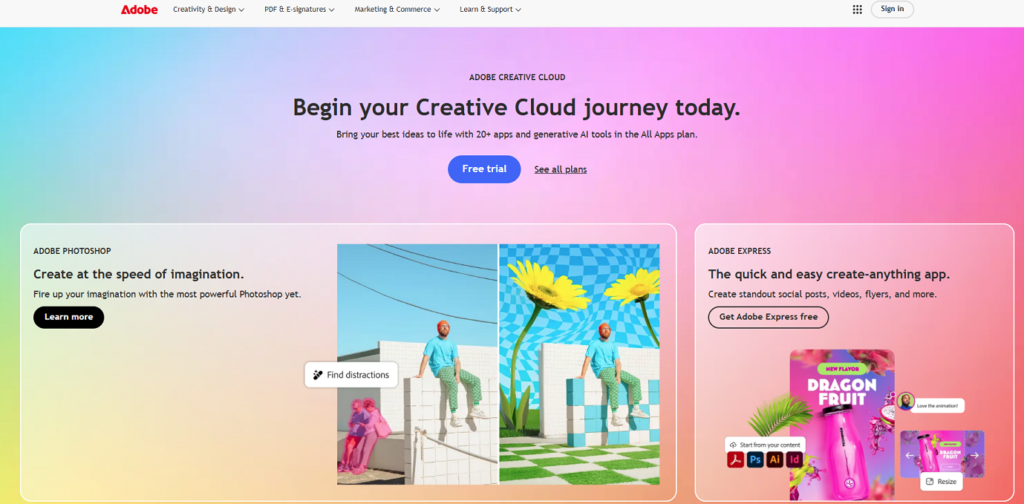
Task: Click the Illustrator Ai icon
Action: coord(775,460)
